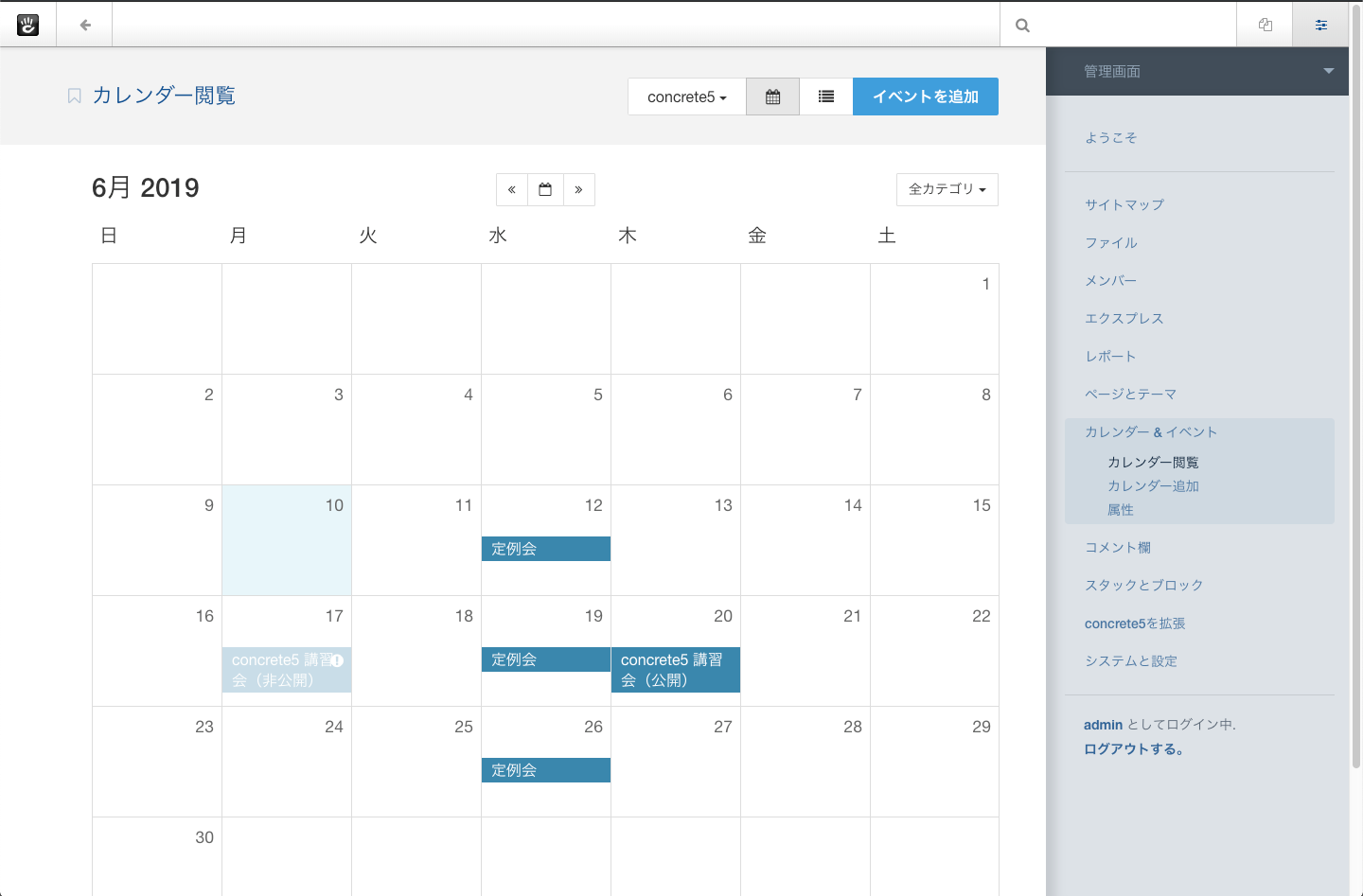Viewport: 1363px width, 896px height.
Task: Open the copy pages icon in toolbar
Action: point(1265,25)
